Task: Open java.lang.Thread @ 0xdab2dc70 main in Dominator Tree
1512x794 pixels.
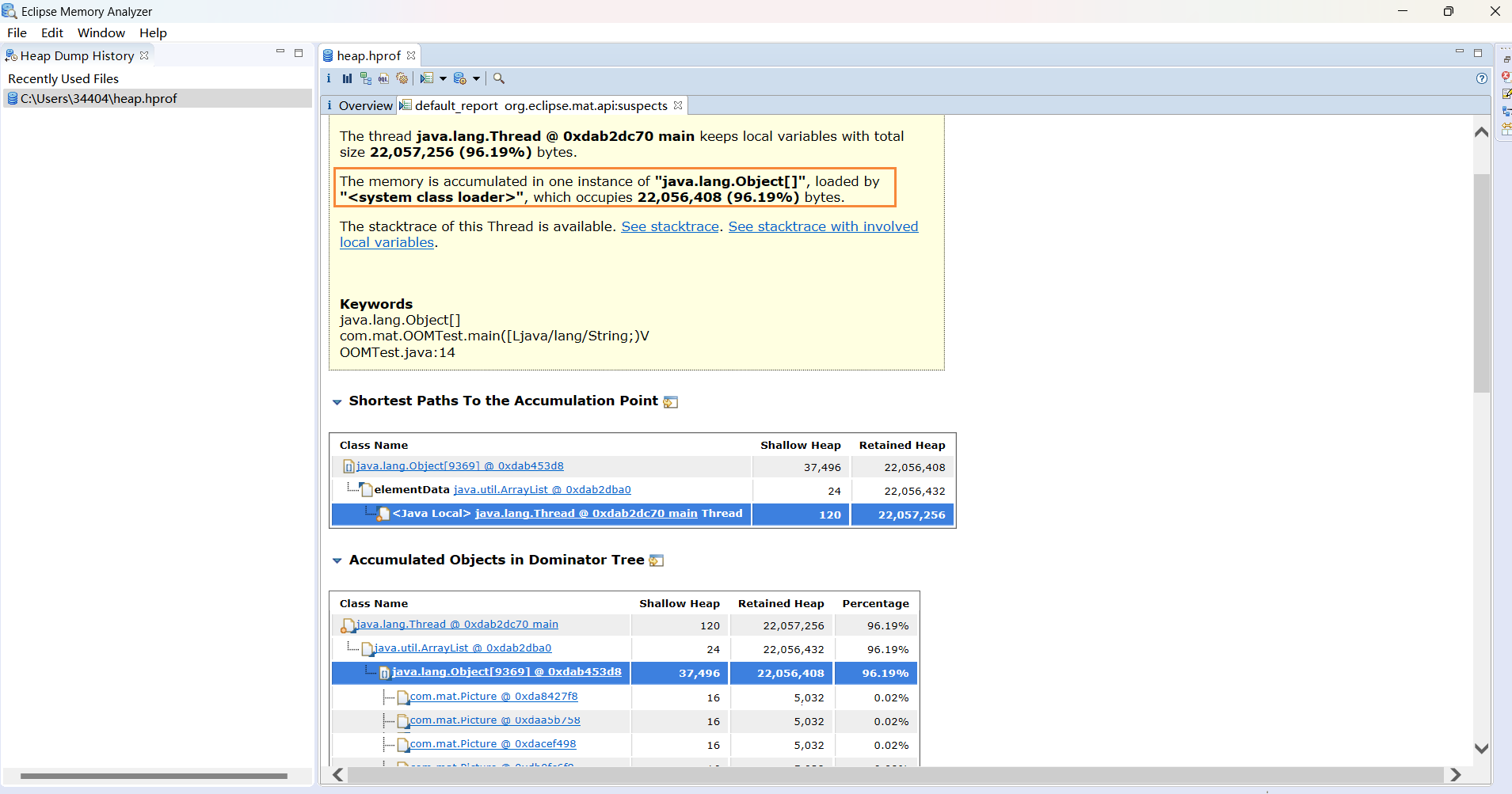Action: click(x=457, y=625)
